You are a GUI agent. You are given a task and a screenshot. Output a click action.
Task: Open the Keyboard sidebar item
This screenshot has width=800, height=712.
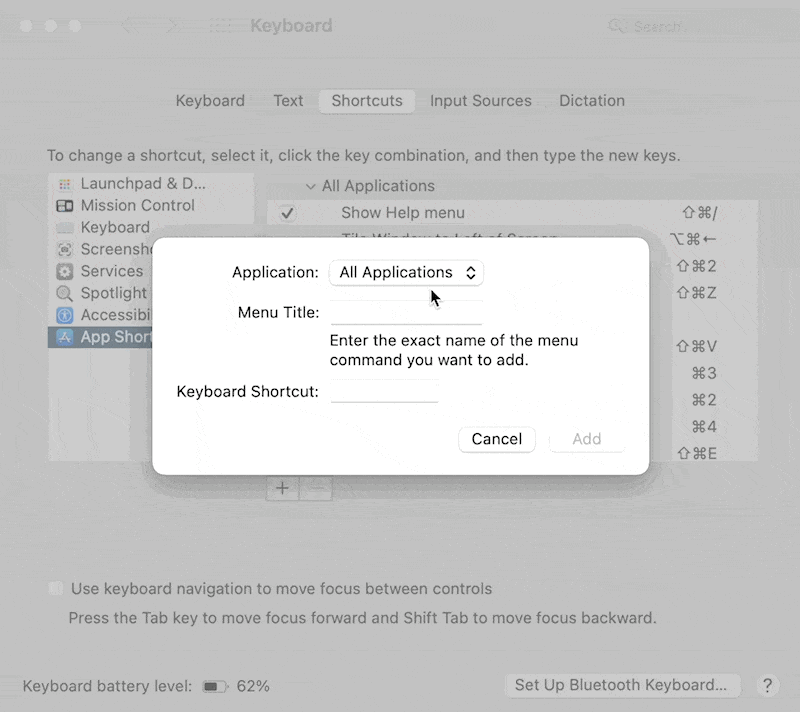(x=105, y=227)
